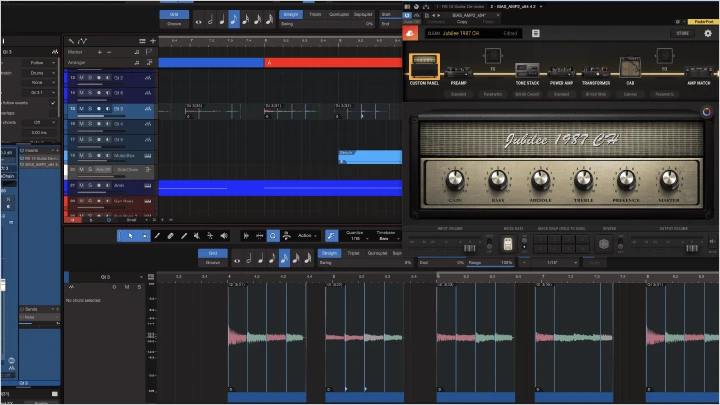Select the highlighted eighth note in the top quantize bar
This screenshot has width=720, height=405.
[x=234, y=20]
